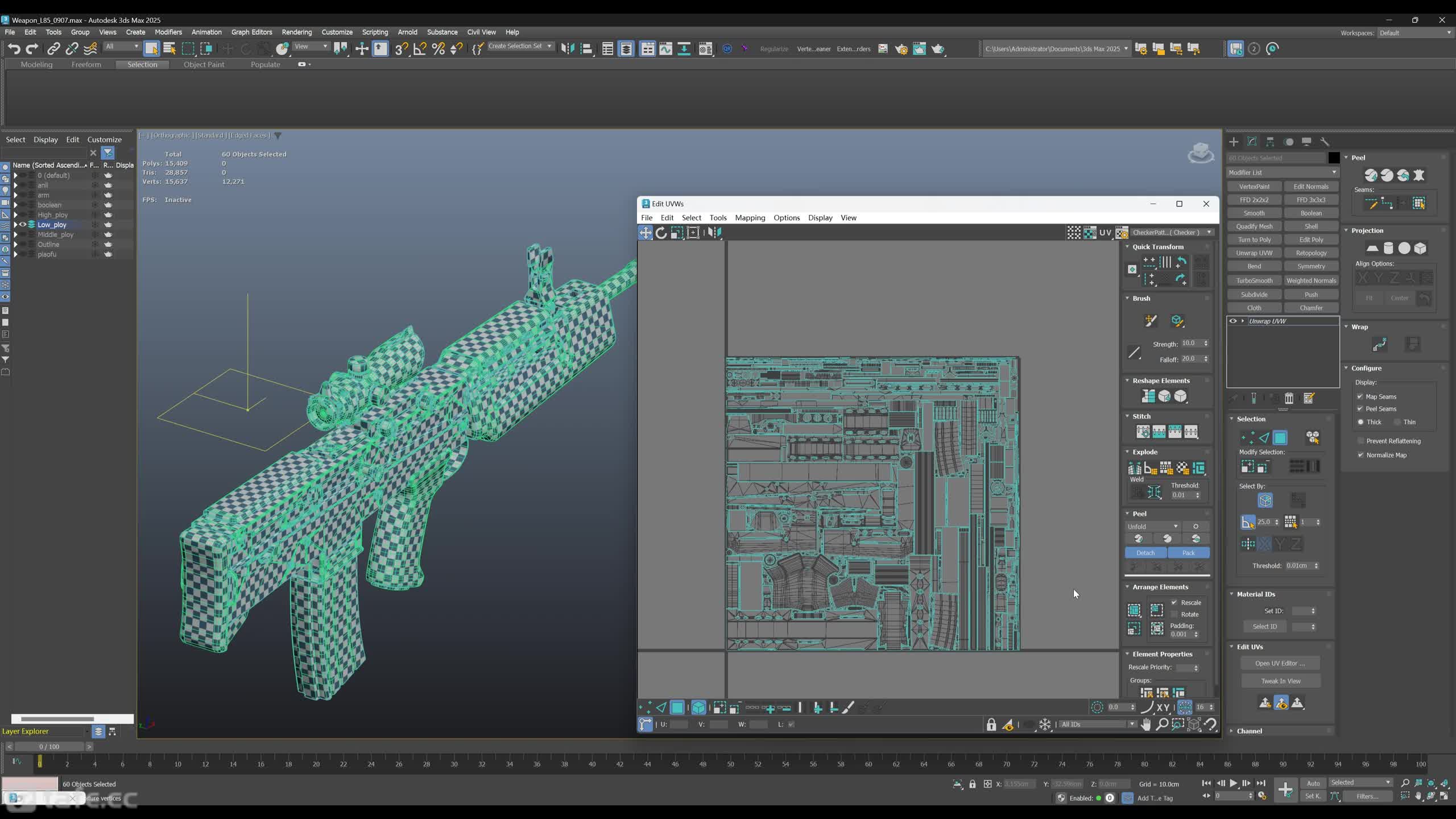Click the Quick Peel icon in Peel rollout

[x=1371, y=176]
